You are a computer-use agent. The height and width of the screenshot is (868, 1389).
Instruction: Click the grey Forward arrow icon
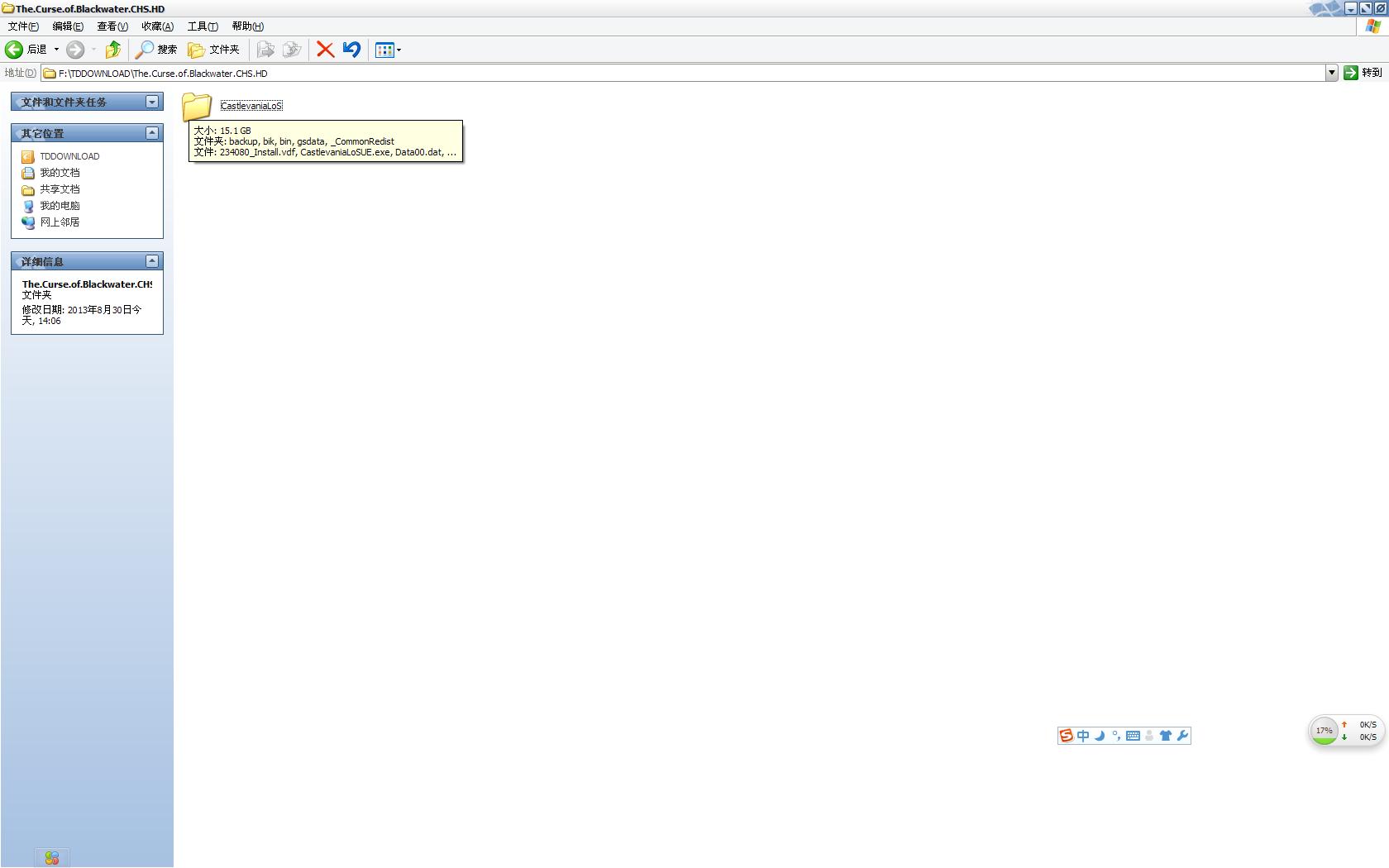[75, 50]
